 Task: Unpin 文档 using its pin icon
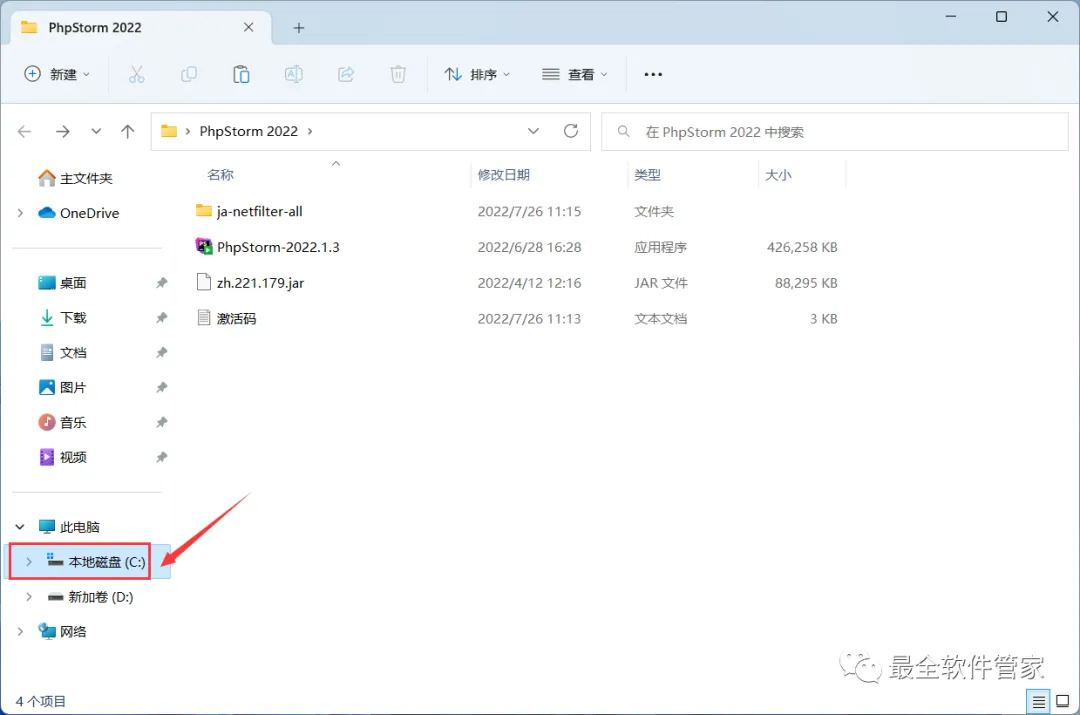point(161,353)
